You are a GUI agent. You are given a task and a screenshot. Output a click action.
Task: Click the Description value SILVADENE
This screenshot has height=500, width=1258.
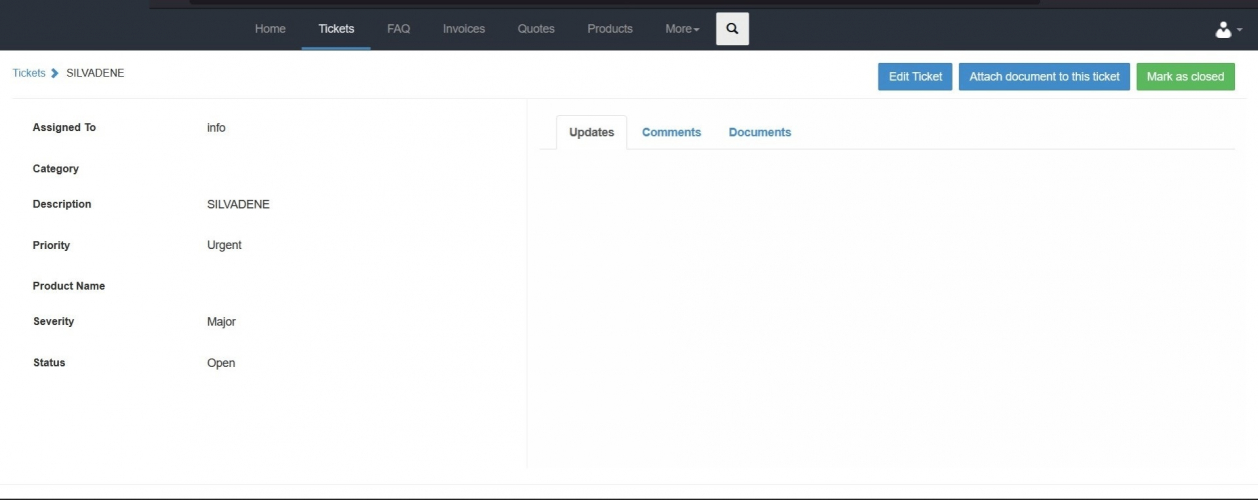click(x=238, y=204)
